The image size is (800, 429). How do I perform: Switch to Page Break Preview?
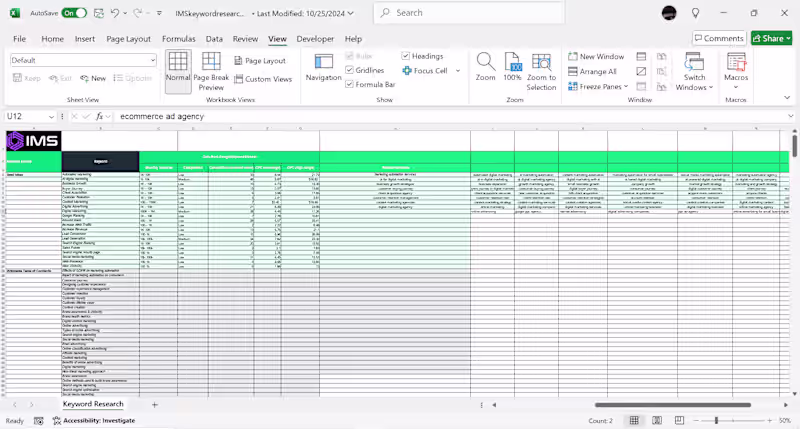(x=211, y=71)
